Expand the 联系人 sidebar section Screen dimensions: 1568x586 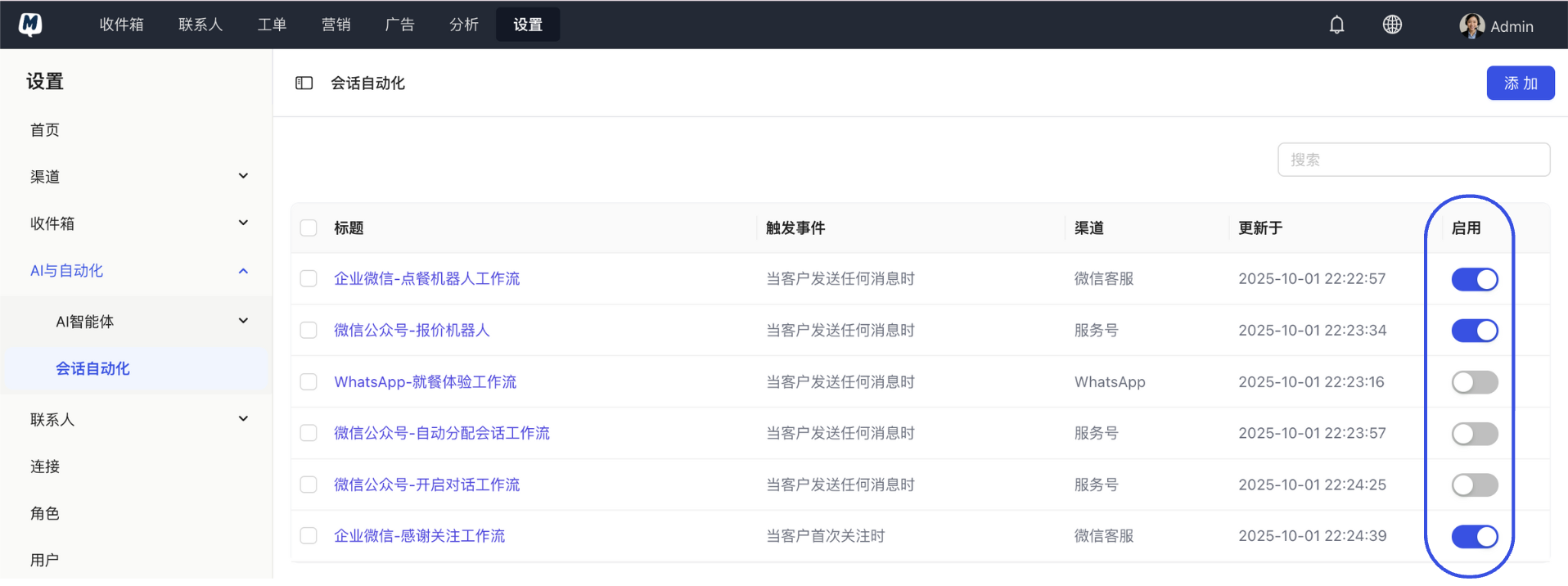(x=243, y=419)
